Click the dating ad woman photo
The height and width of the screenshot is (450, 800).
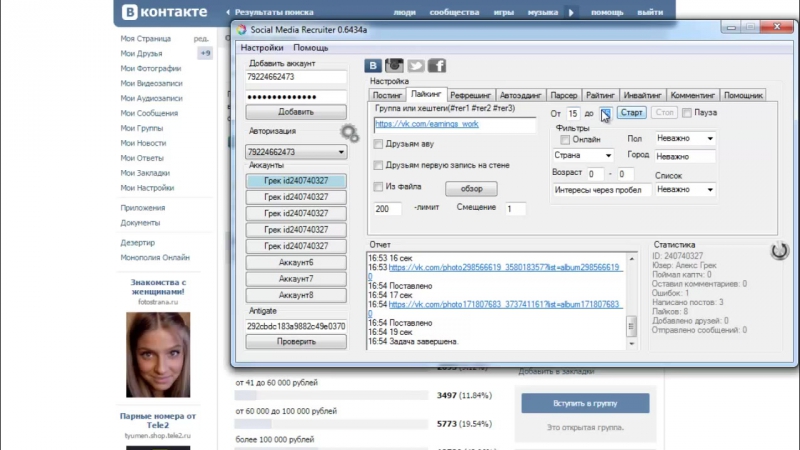pyautogui.click(x=158, y=355)
